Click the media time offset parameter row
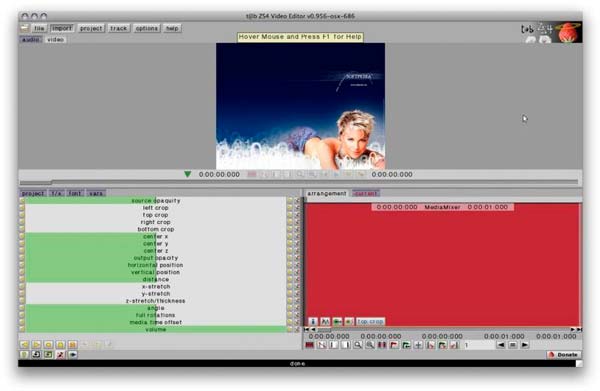Image resolution: width=600 pixels, height=391 pixels. click(156, 322)
